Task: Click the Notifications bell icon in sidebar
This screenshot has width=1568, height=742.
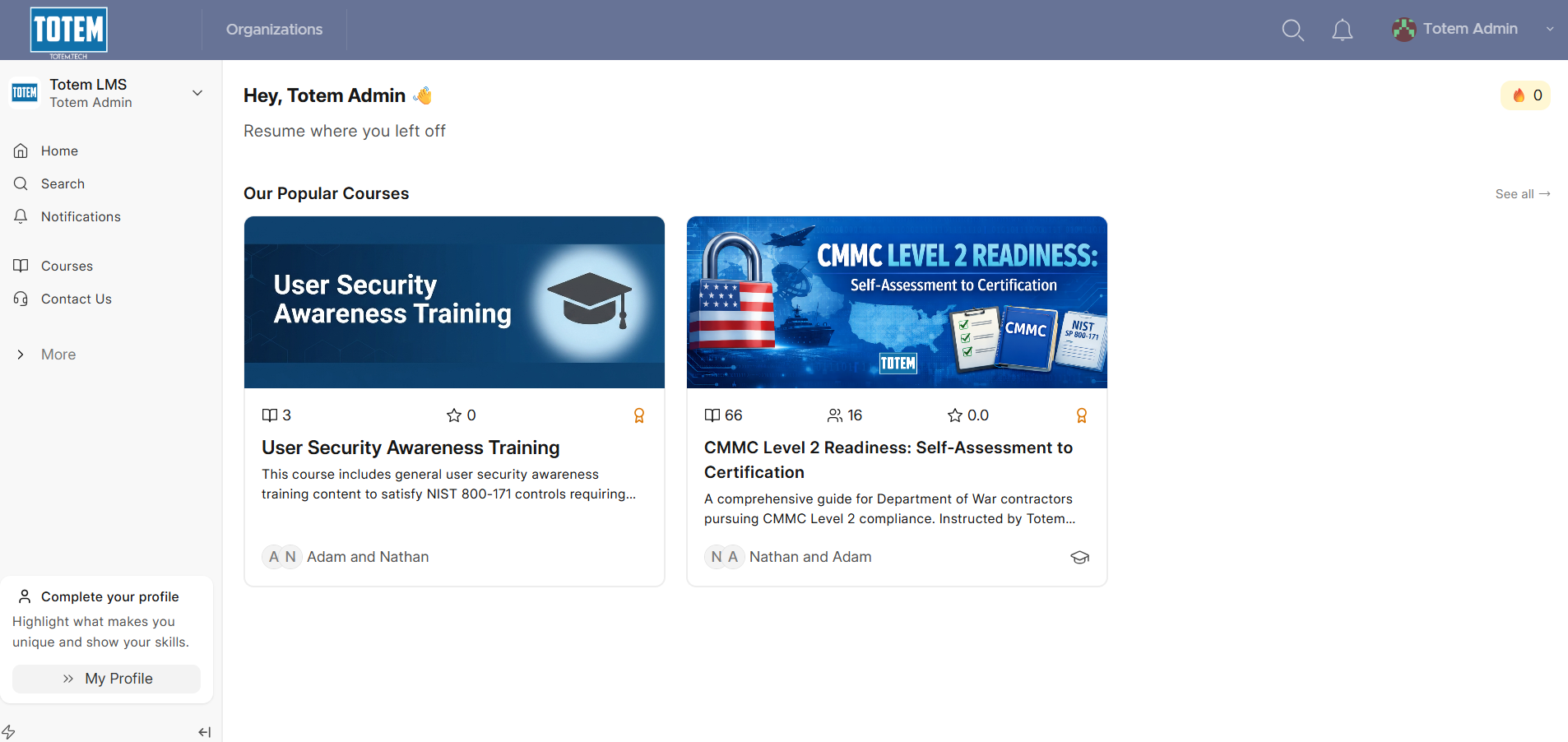Action: pos(21,216)
